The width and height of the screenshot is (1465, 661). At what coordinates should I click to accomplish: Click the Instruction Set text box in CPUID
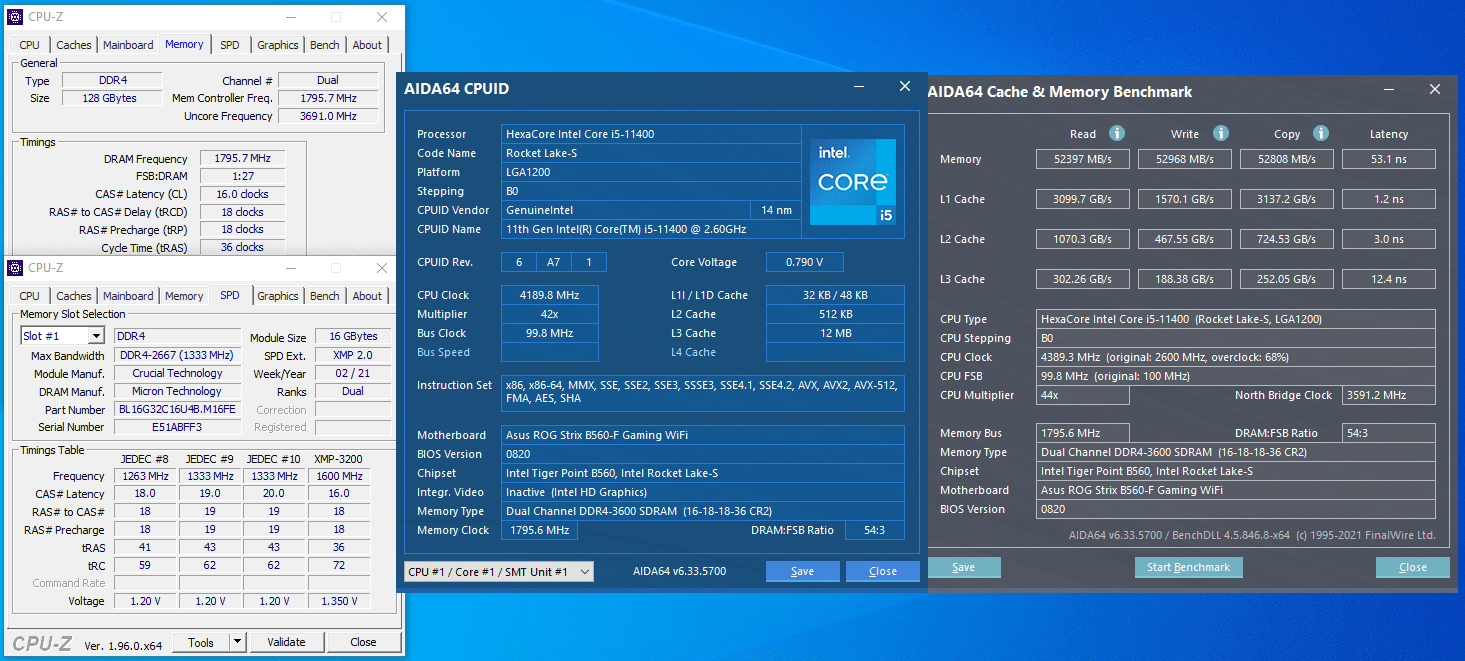[703, 393]
